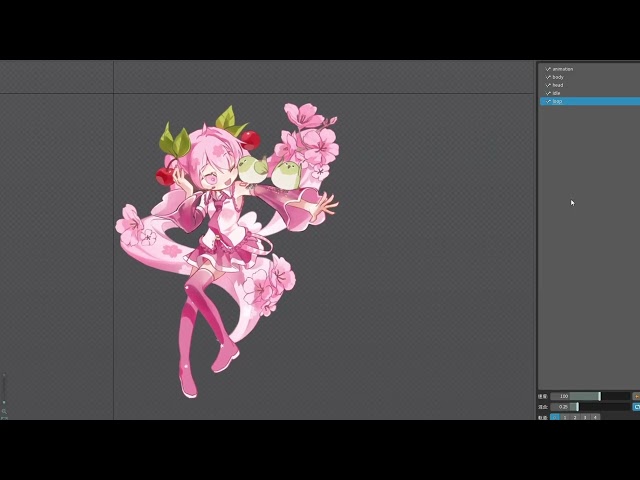
Task: Toggle the blue loop button beside mix slider
Action: [636, 407]
